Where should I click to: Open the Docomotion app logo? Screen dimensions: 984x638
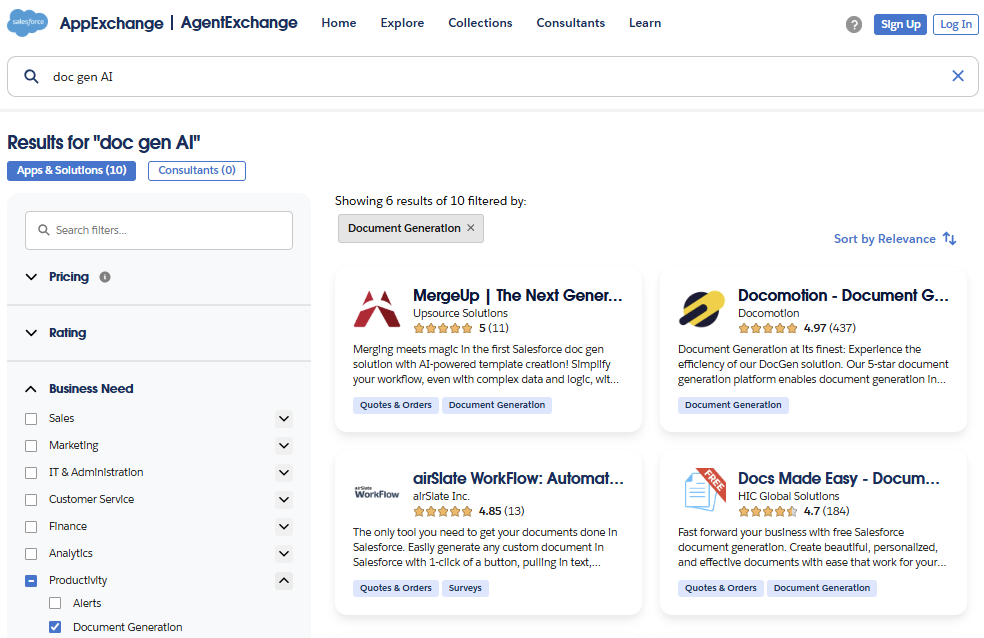click(702, 309)
